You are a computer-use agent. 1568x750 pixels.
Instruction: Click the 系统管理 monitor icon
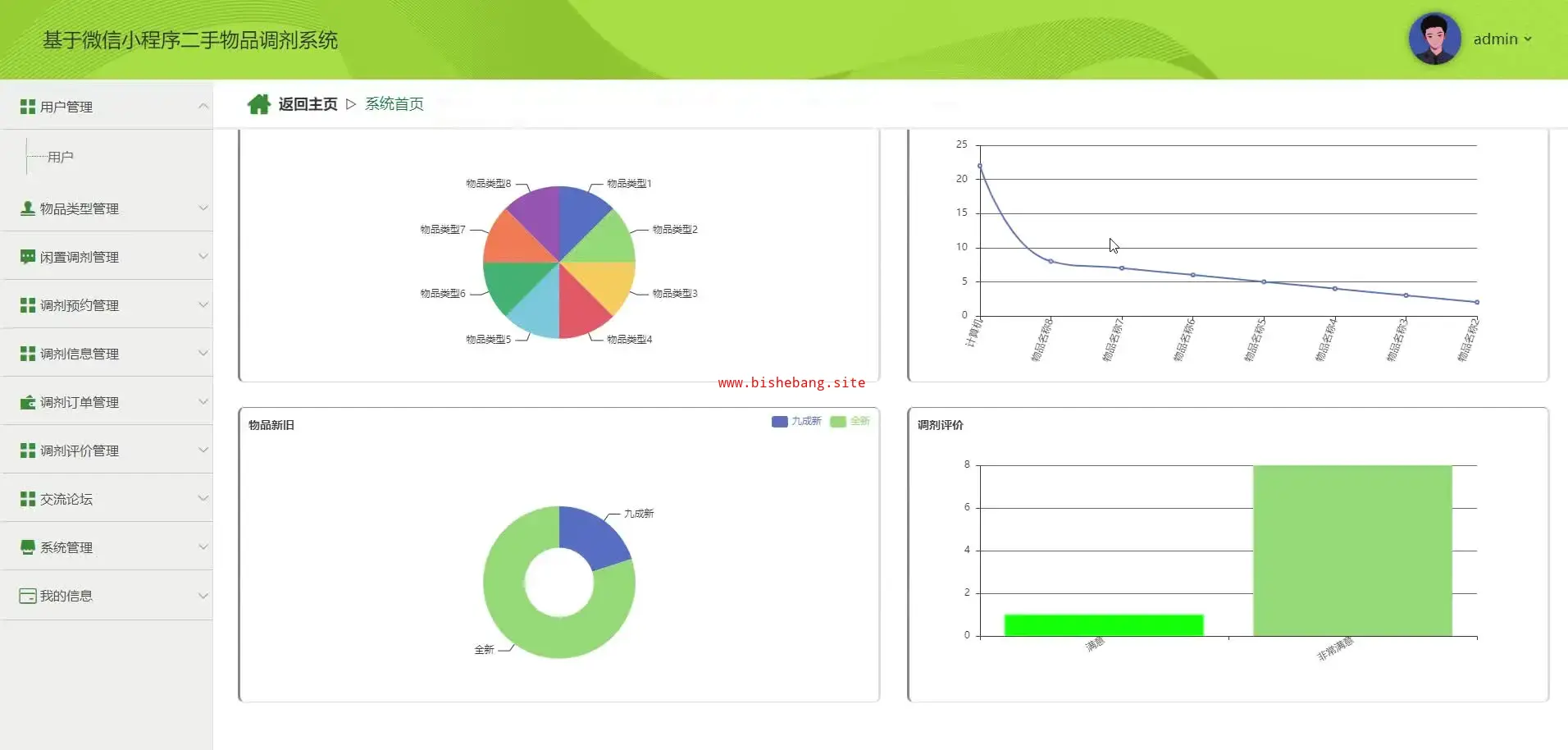[28, 547]
